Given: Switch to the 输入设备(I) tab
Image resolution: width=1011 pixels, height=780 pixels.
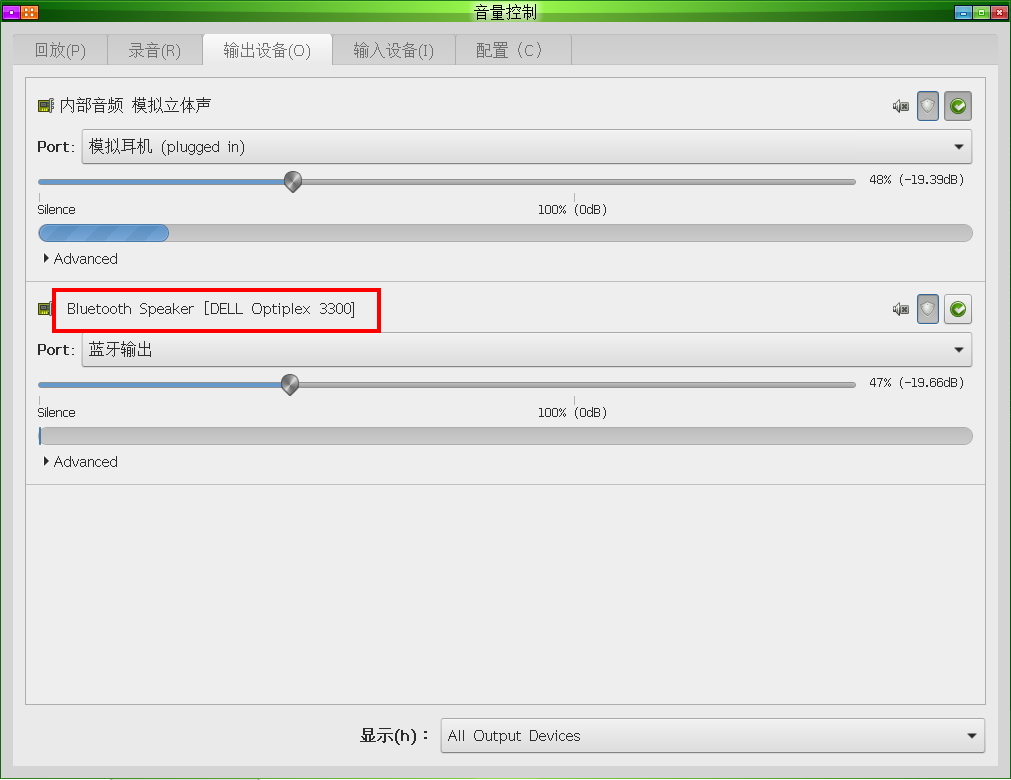Looking at the screenshot, I should pos(393,50).
